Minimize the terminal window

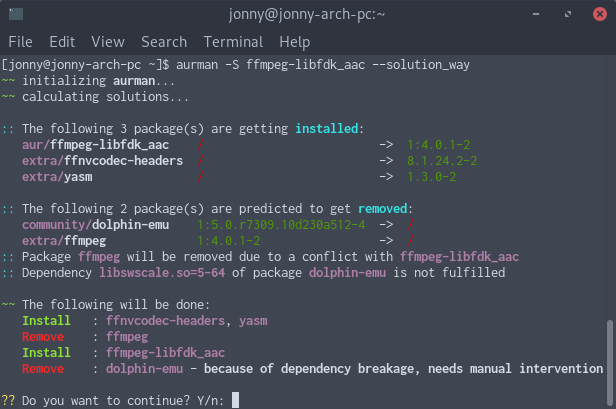click(536, 15)
